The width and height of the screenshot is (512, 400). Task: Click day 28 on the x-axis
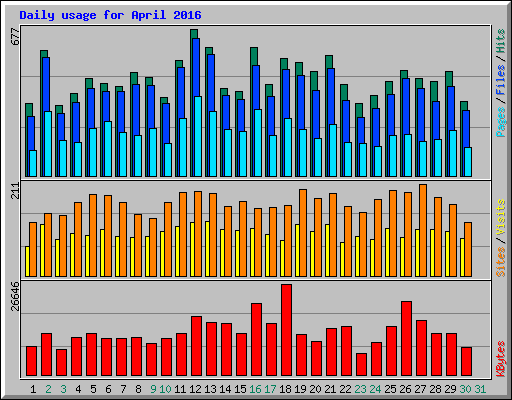point(435,389)
